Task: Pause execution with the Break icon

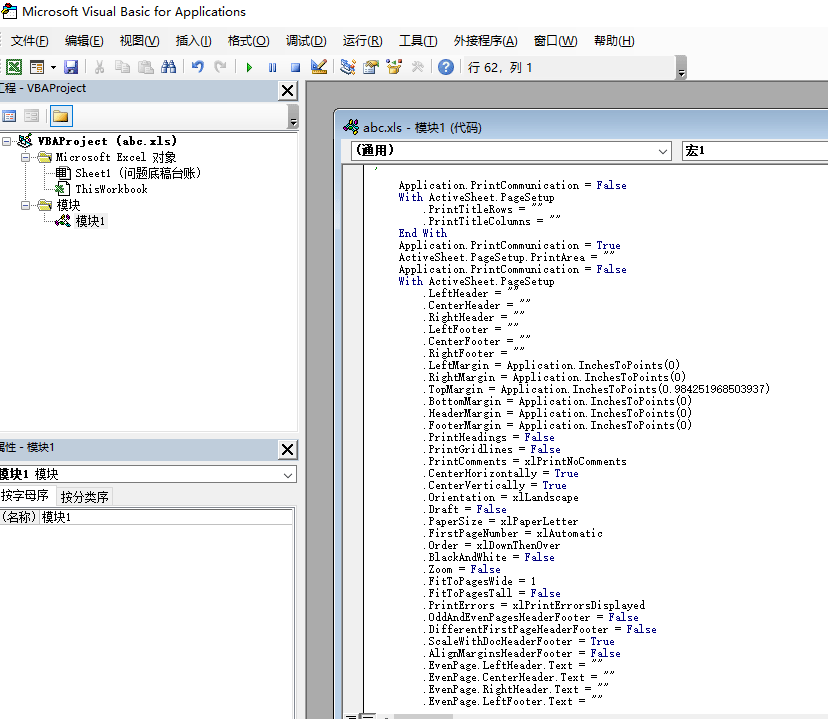Action: pyautogui.click(x=270, y=66)
